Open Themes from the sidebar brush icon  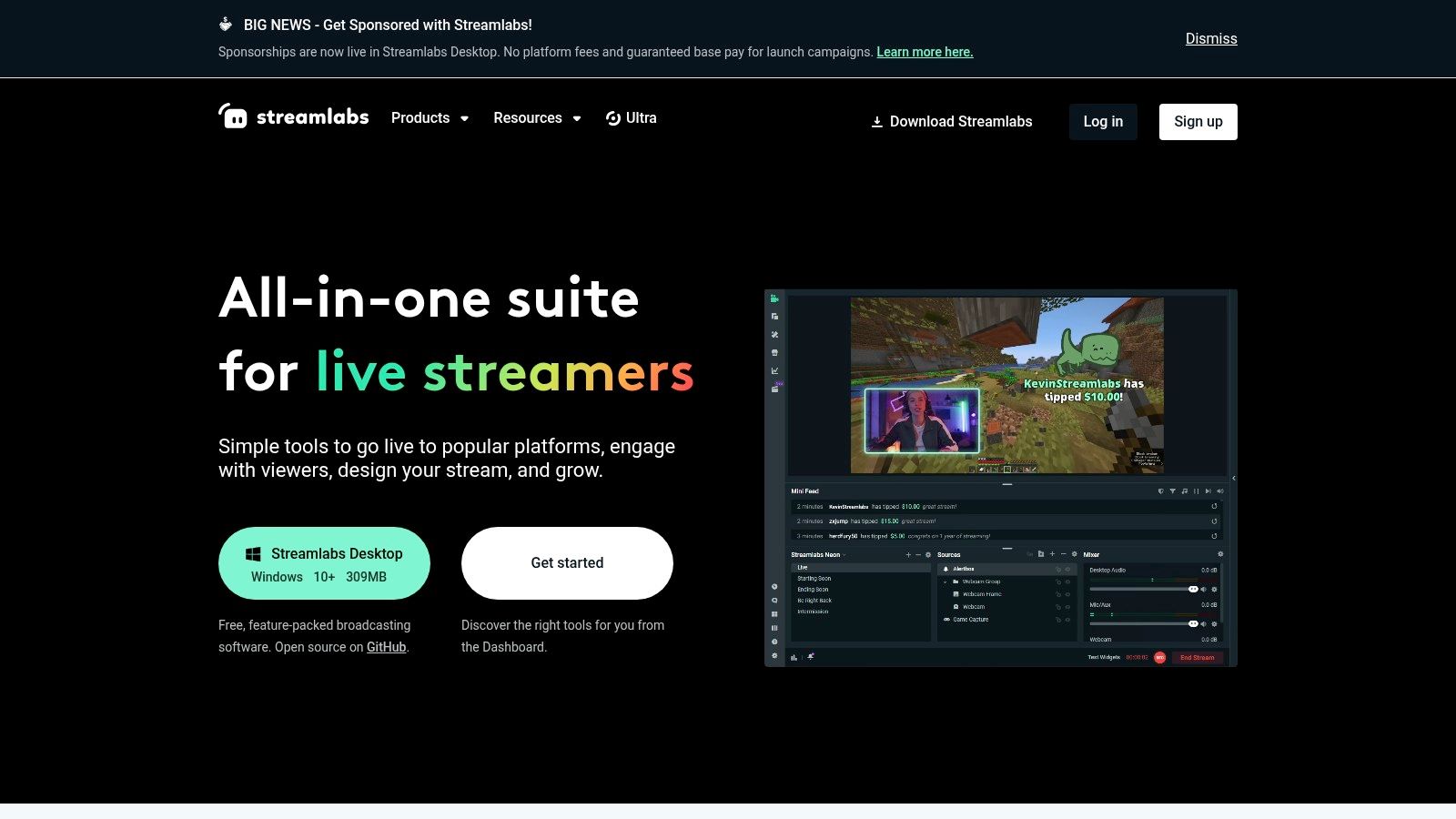pyautogui.click(x=773, y=334)
